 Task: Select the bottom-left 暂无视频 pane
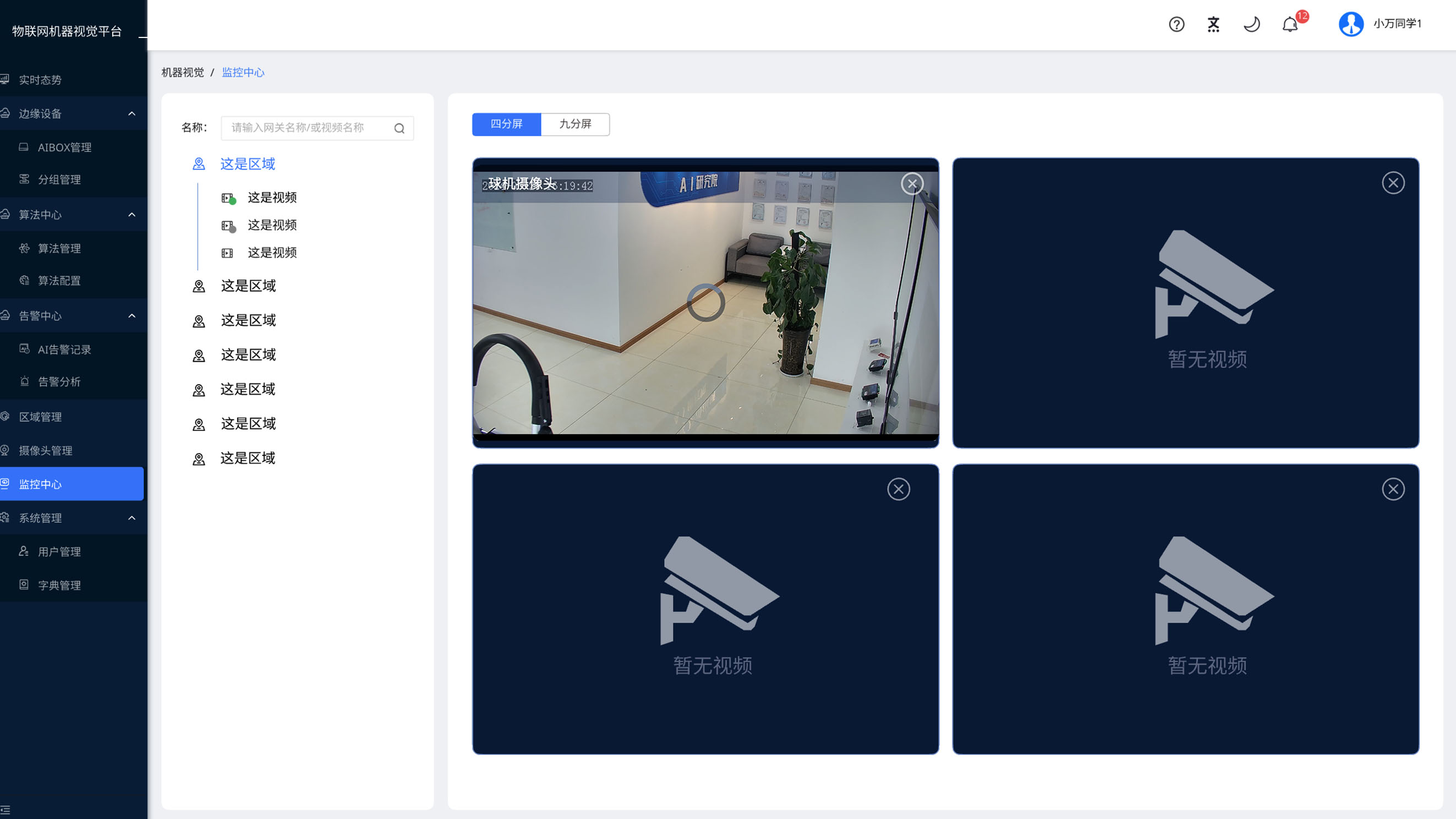pos(705,609)
